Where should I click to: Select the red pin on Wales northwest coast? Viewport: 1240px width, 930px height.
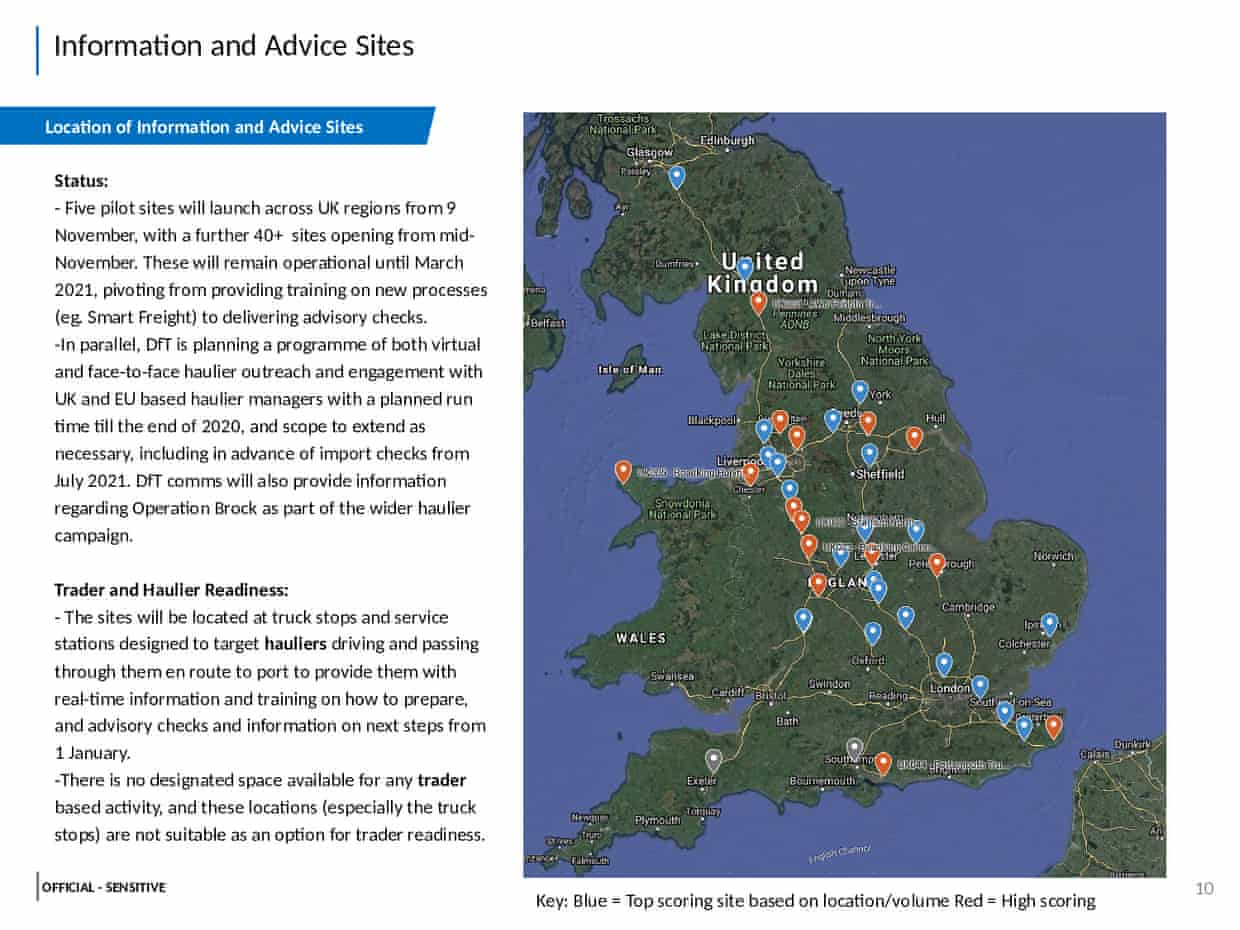click(x=624, y=470)
